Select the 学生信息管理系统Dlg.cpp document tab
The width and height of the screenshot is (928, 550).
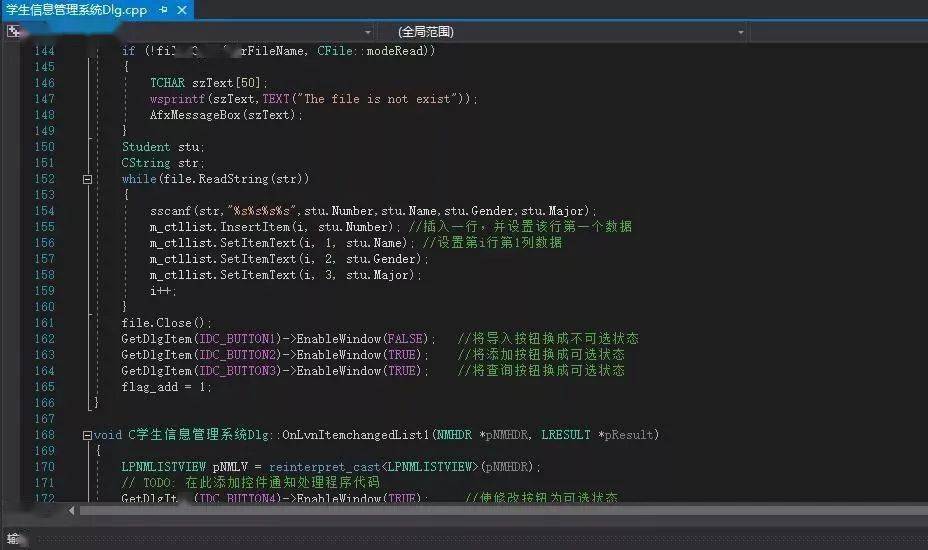point(76,10)
